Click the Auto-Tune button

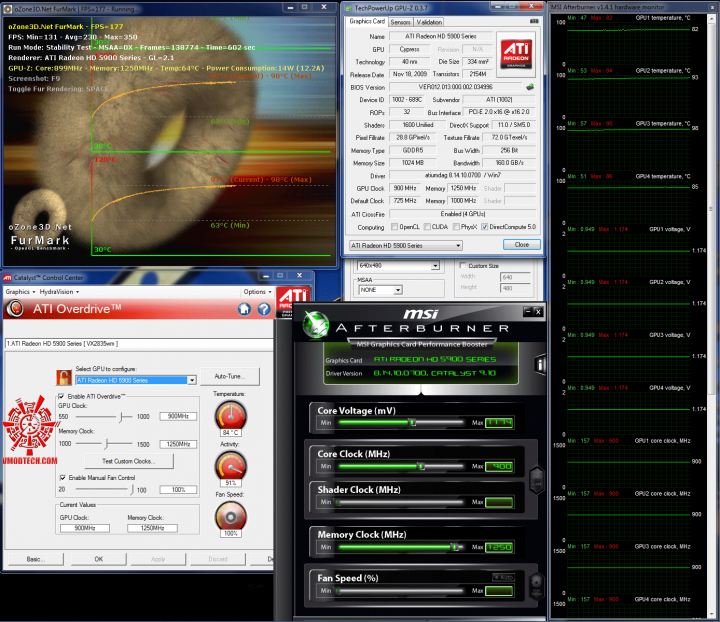point(230,376)
